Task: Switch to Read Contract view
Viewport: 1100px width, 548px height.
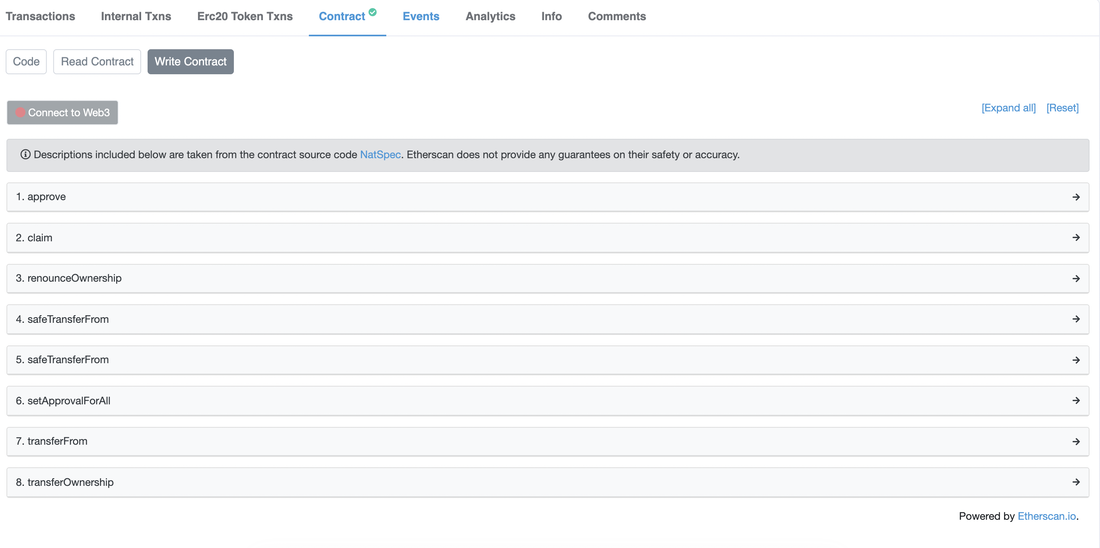Action: (x=97, y=62)
